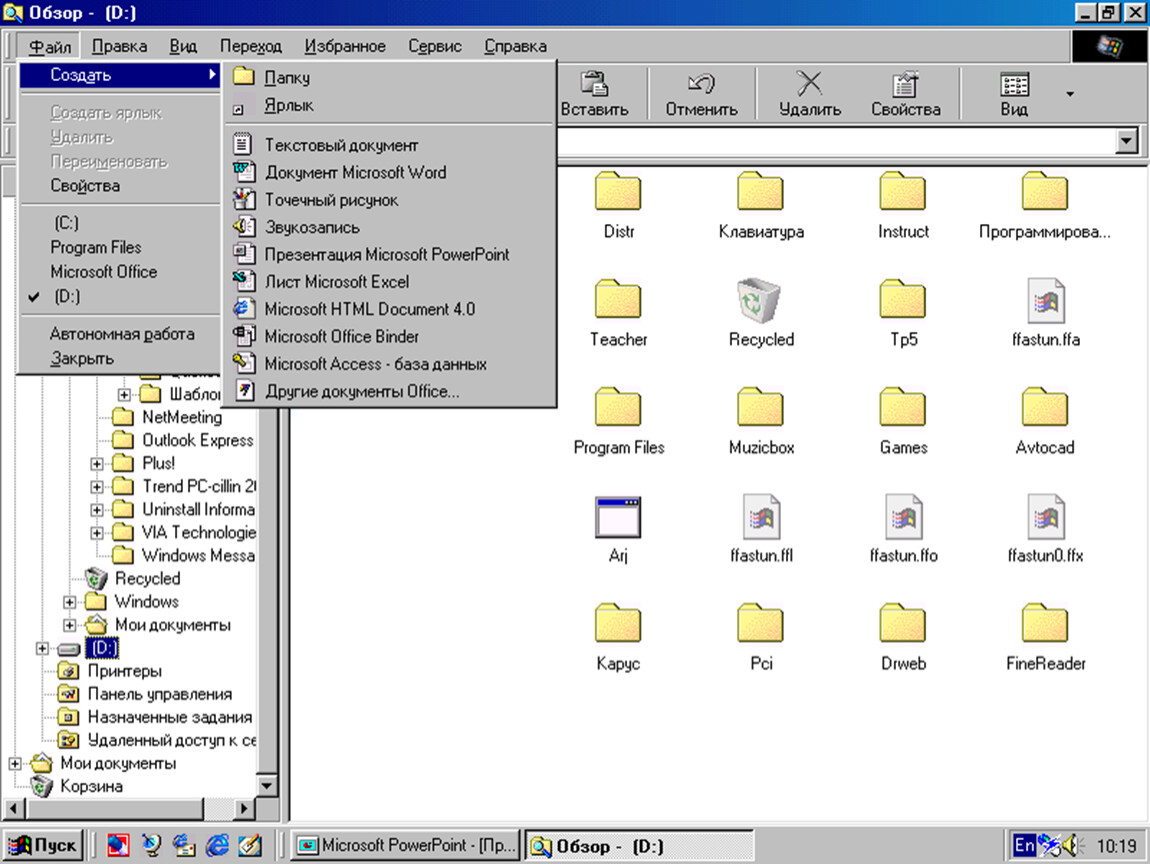
Task: Open the address bar dropdown arrow
Action: pos(1126,141)
